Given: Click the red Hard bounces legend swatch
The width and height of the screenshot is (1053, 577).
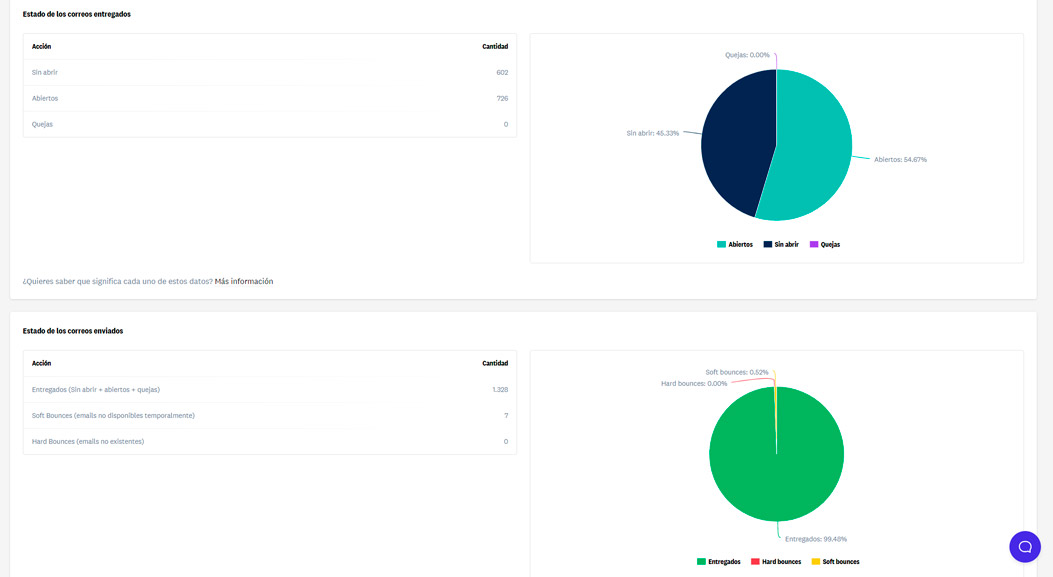Looking at the screenshot, I should click(x=755, y=562).
